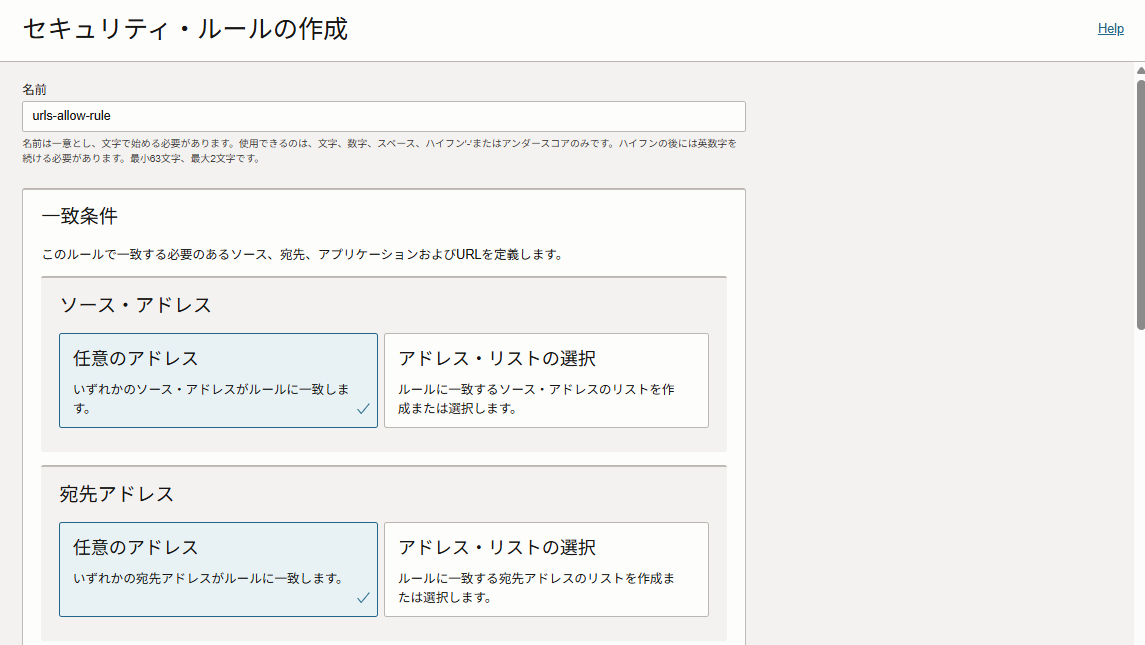Select アドレス・リストの選択 under ソース・アドレス
1145x645 pixels.
click(546, 380)
